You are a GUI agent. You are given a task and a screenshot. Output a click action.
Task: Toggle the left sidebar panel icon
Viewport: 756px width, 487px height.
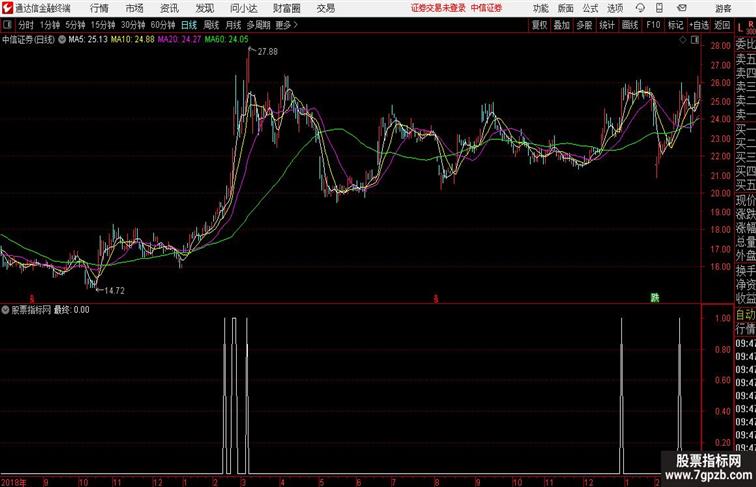coord(7,25)
